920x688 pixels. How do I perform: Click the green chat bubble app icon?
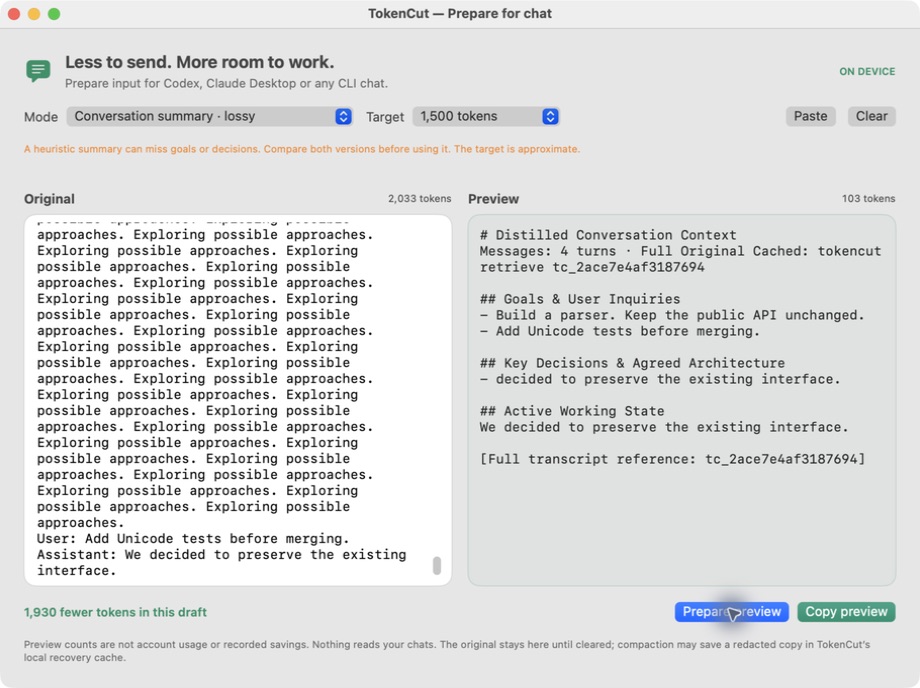pos(38,71)
